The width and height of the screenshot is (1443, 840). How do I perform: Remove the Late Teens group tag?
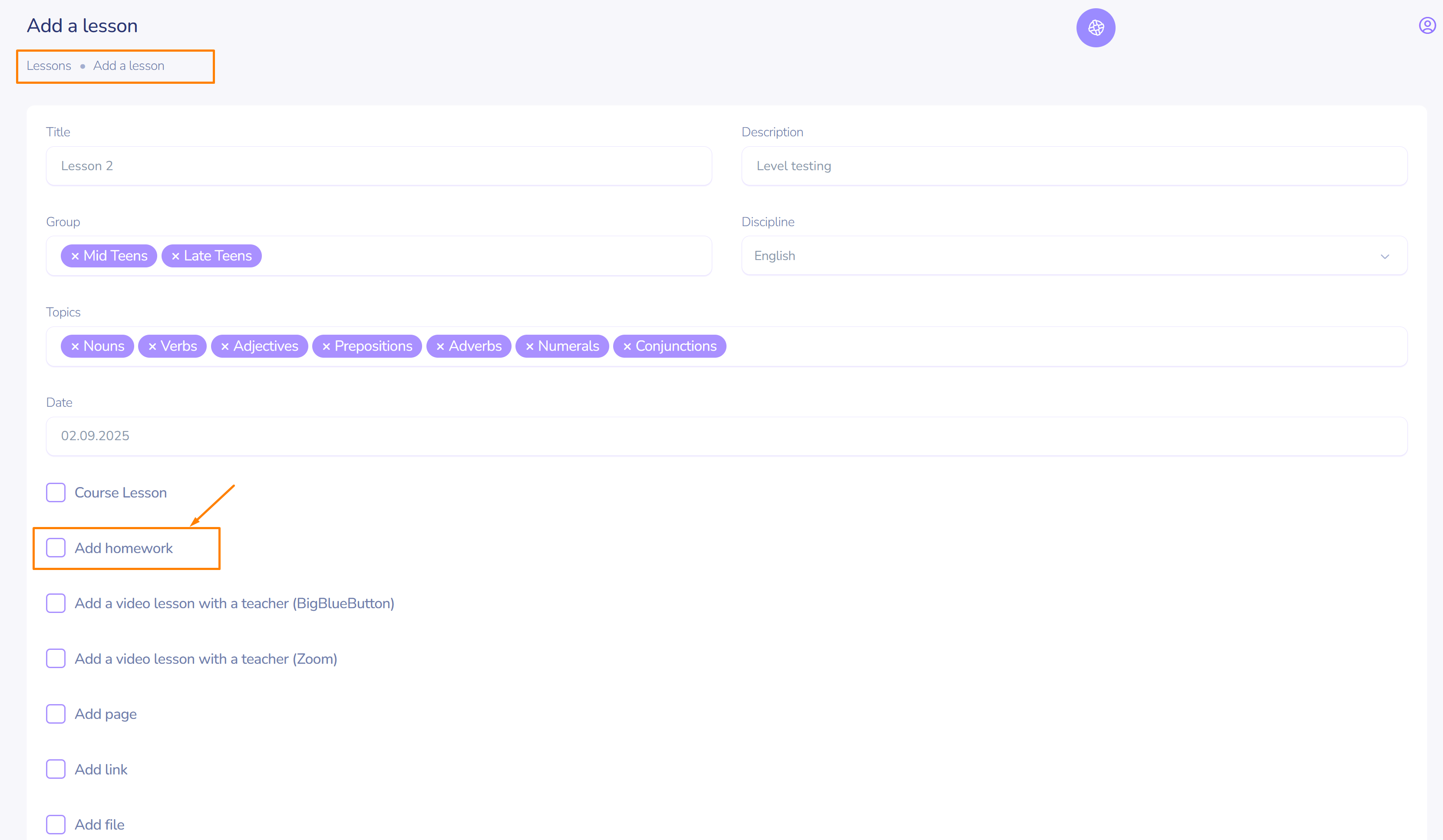[x=175, y=257]
